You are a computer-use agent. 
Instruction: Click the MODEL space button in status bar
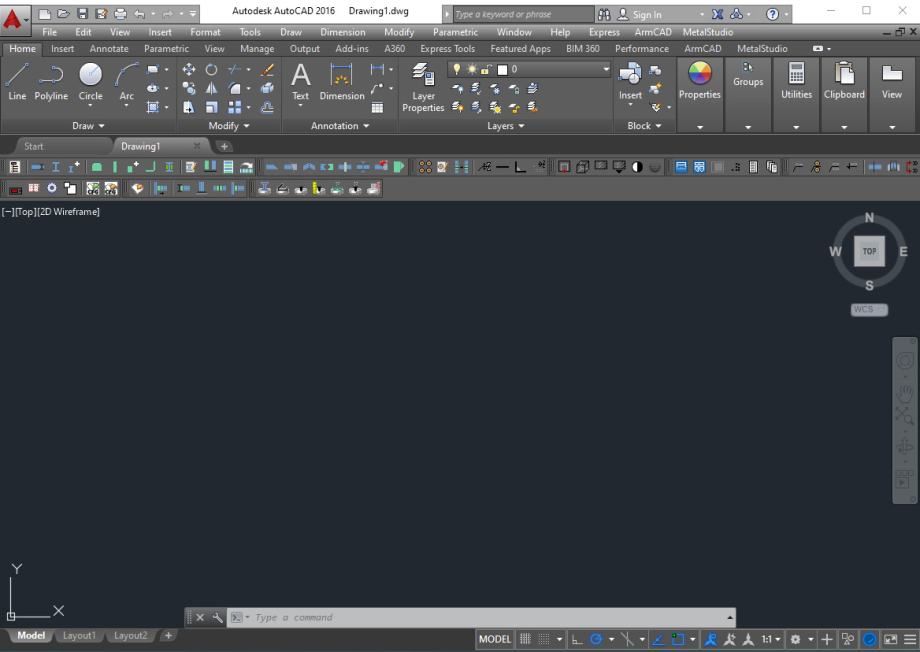495,639
